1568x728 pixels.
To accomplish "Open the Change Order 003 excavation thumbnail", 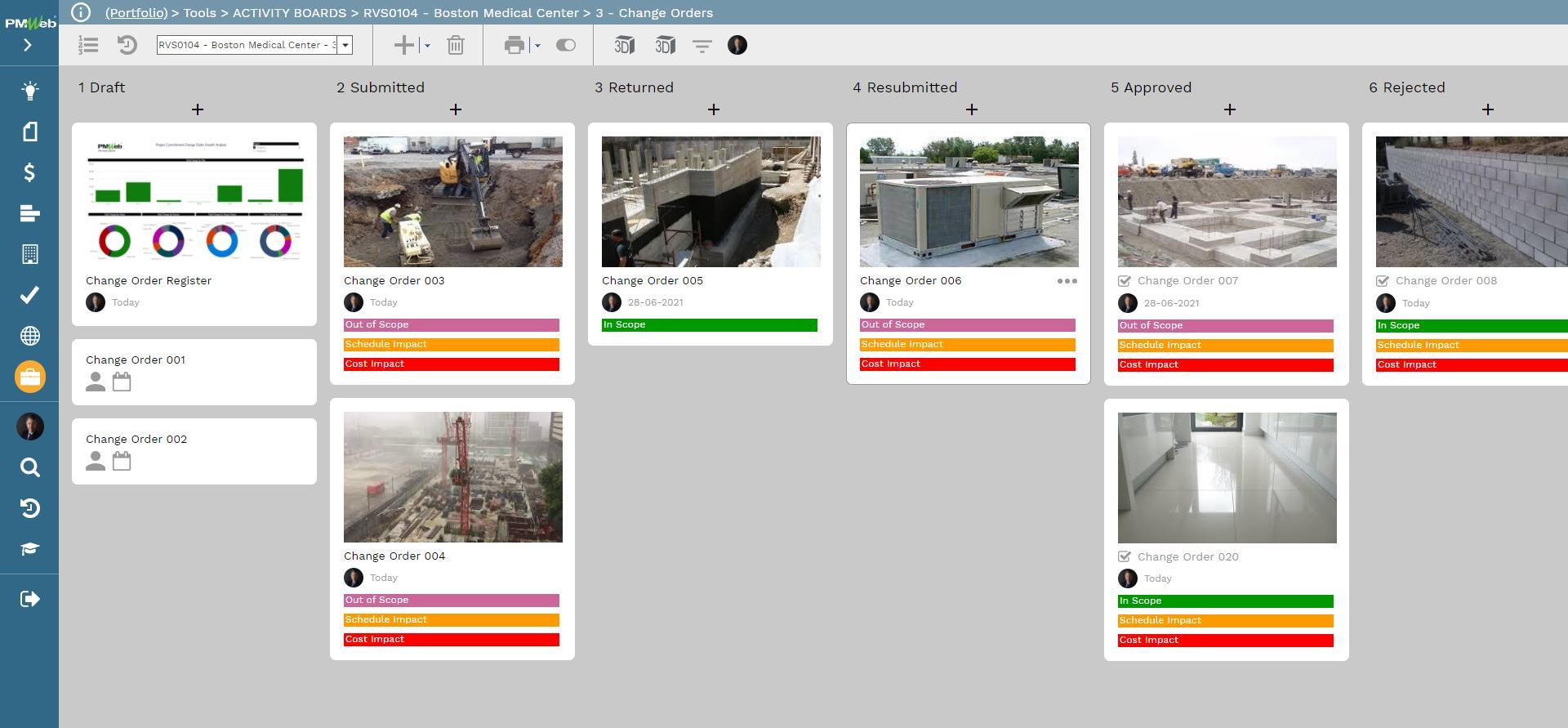I will [452, 202].
